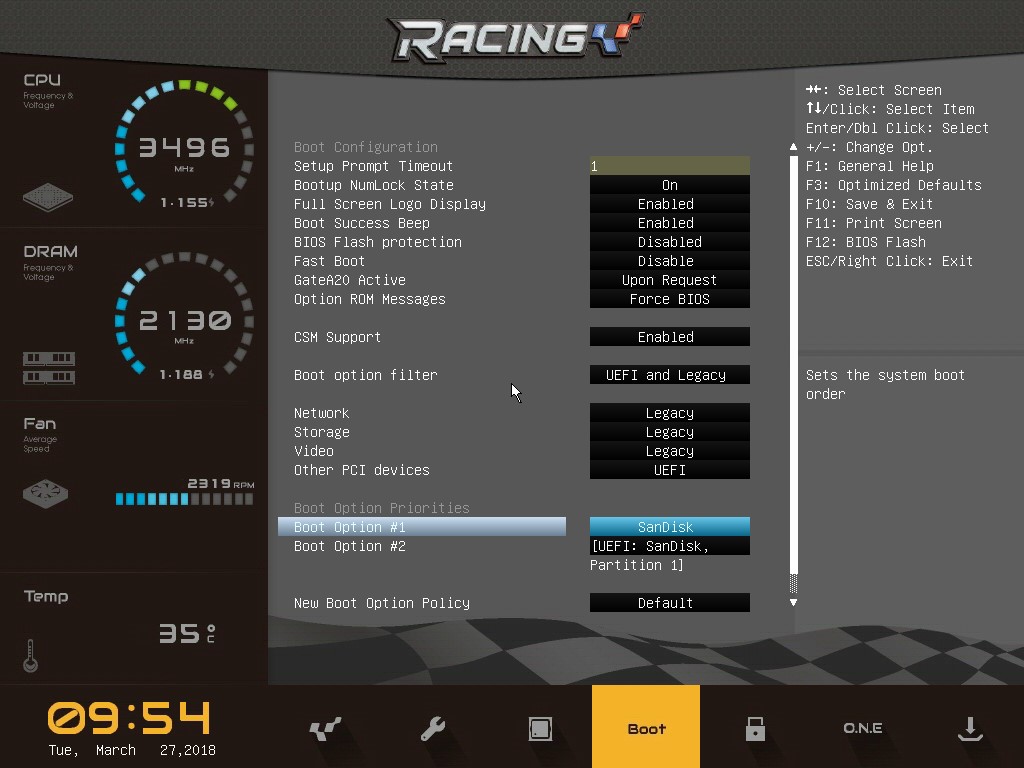
Task: Toggle the Full Screen Logo Display setting
Action: click(669, 204)
